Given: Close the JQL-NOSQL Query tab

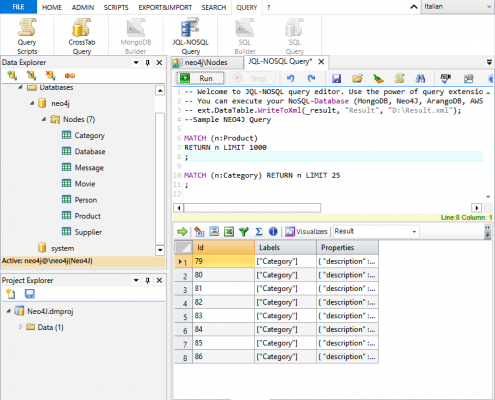Looking at the screenshot, I should point(321,62).
